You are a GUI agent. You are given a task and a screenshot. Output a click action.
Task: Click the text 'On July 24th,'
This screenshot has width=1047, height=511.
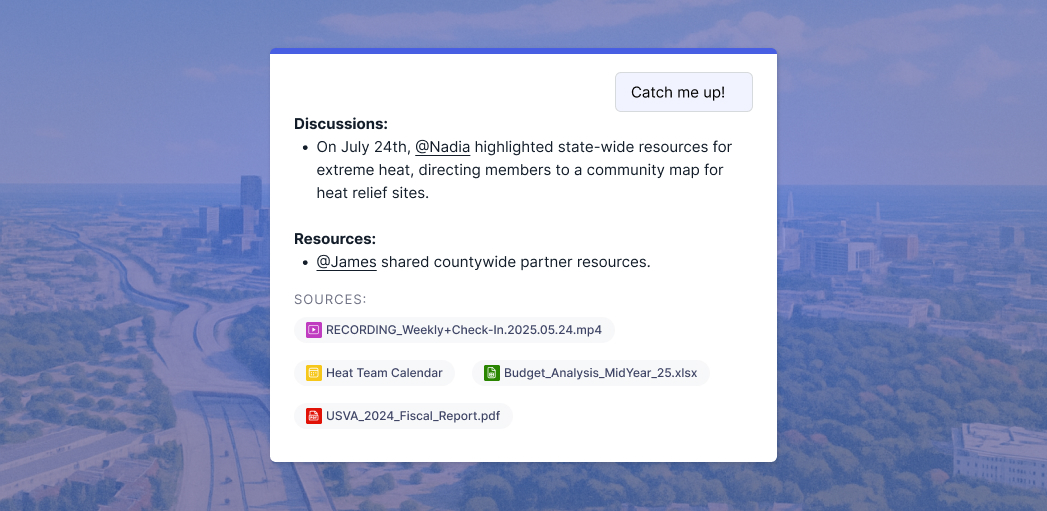[x=363, y=147]
